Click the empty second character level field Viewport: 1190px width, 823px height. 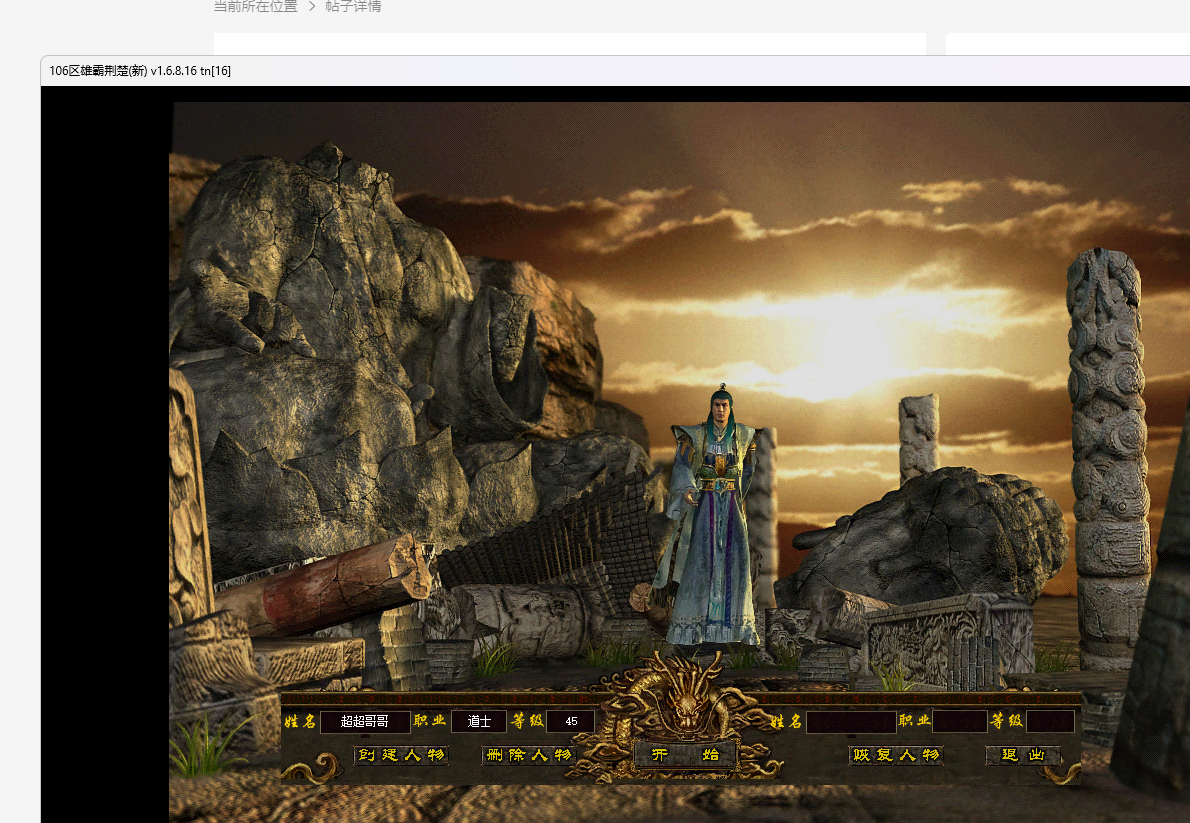pyautogui.click(x=1050, y=721)
